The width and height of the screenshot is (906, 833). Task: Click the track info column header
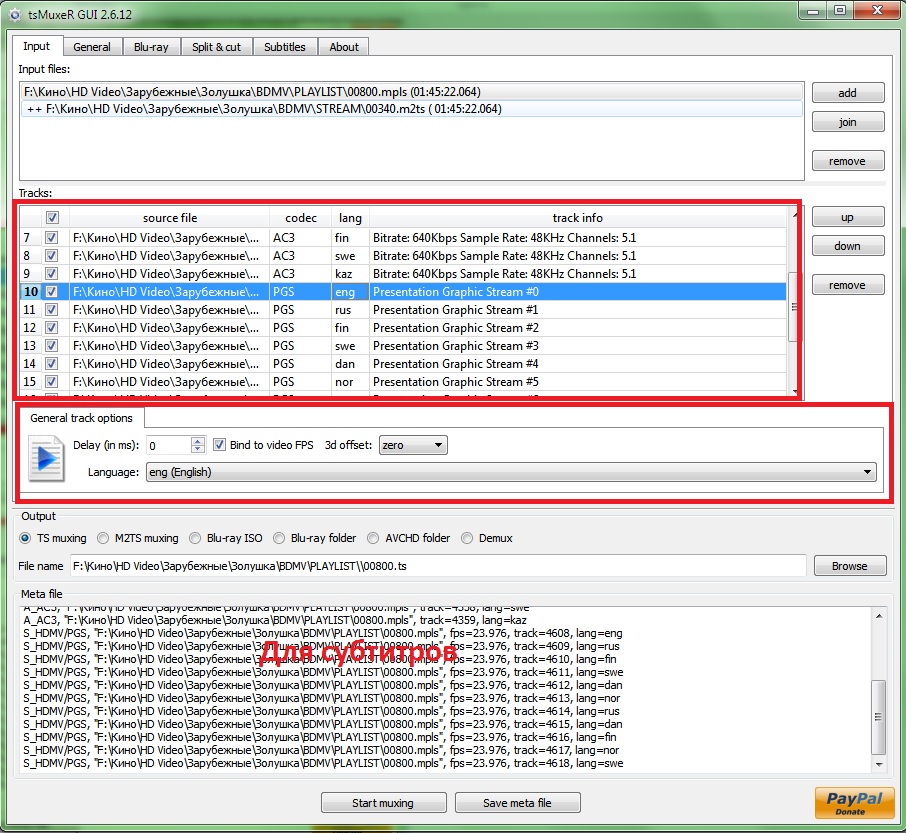(577, 218)
